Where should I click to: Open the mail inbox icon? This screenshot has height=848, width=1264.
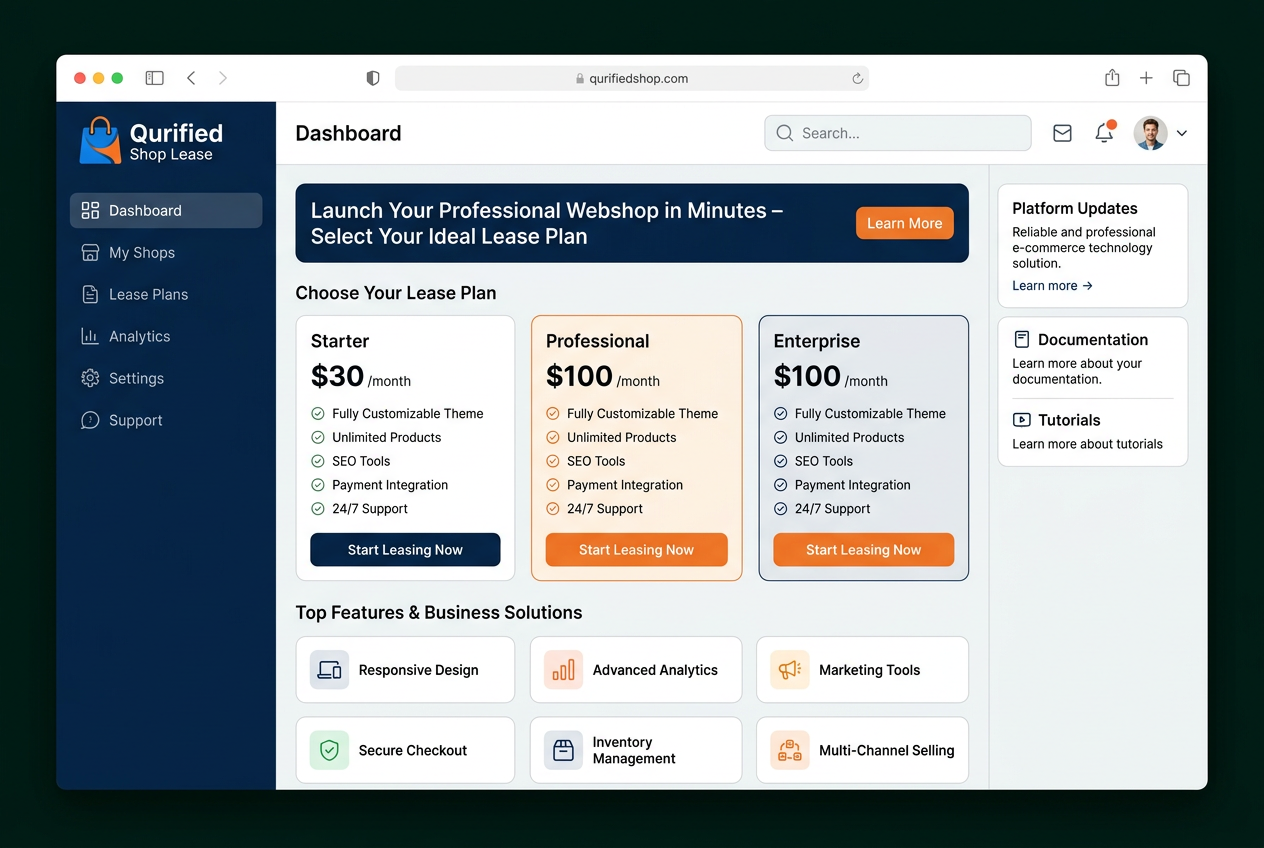[x=1062, y=133]
